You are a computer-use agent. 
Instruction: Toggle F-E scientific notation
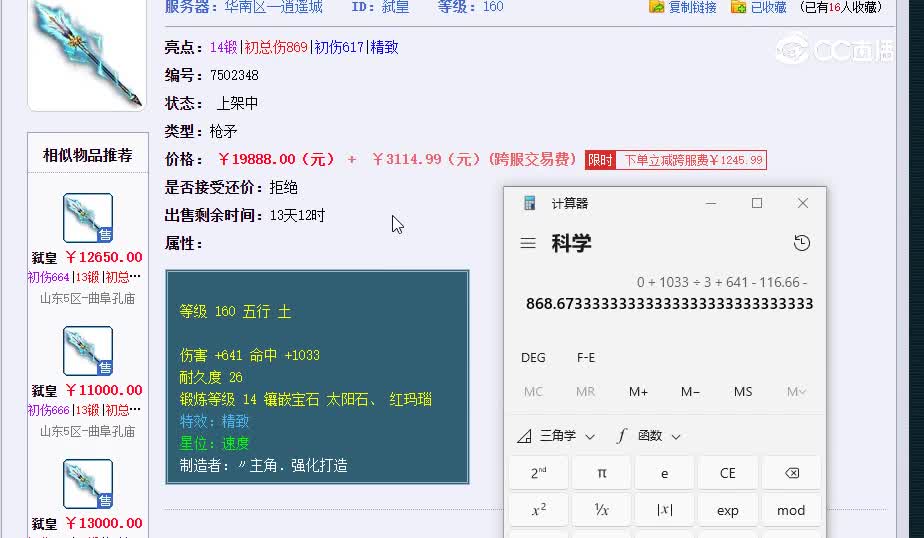coord(586,358)
